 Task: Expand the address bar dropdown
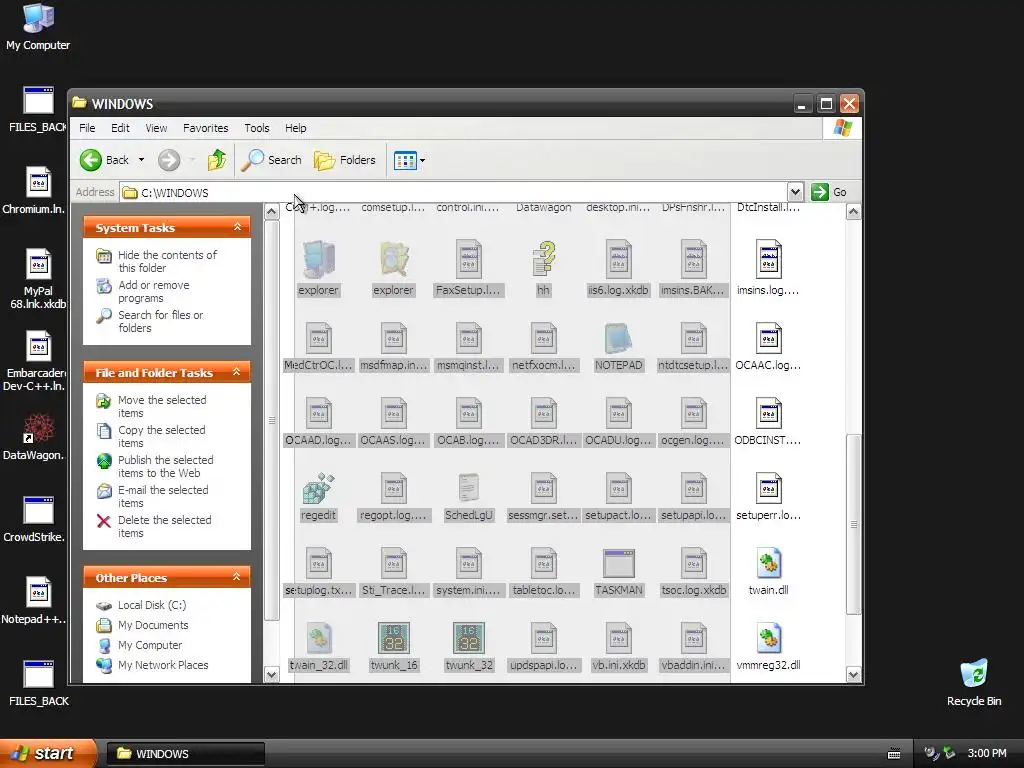795,192
